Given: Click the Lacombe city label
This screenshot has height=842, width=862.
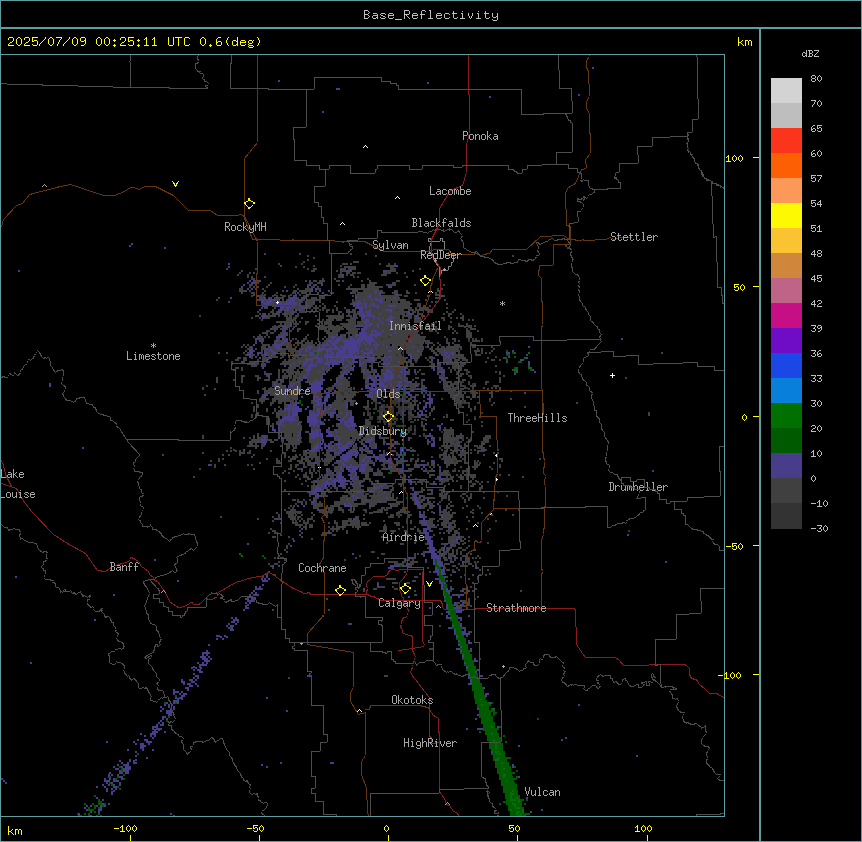Looking at the screenshot, I should click(450, 191).
